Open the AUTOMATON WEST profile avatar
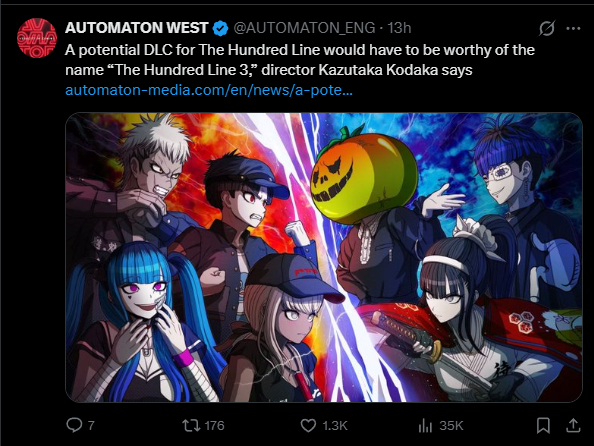Image resolution: width=594 pixels, height=446 pixels. (37, 38)
